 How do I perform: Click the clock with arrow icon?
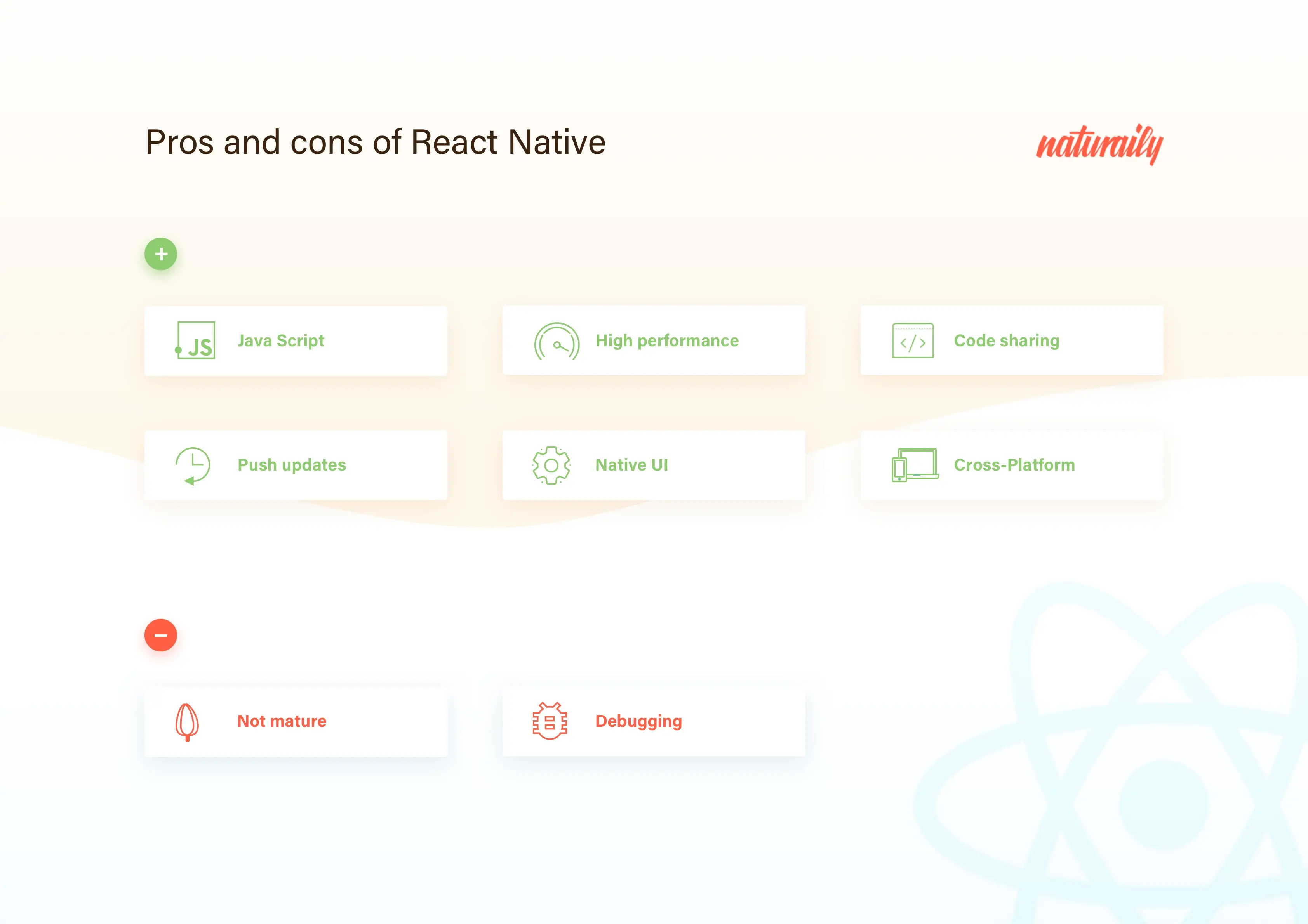click(193, 466)
